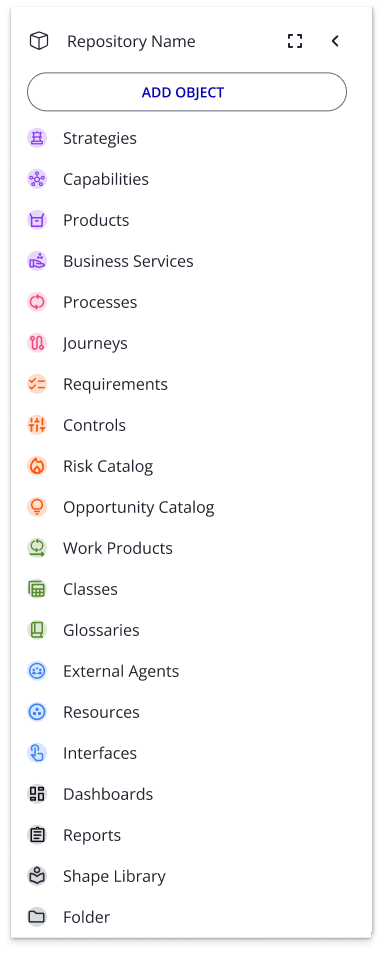Collapse the repository sidebar with chevron
Screen dimensions: 384x953
[x=335, y=41]
